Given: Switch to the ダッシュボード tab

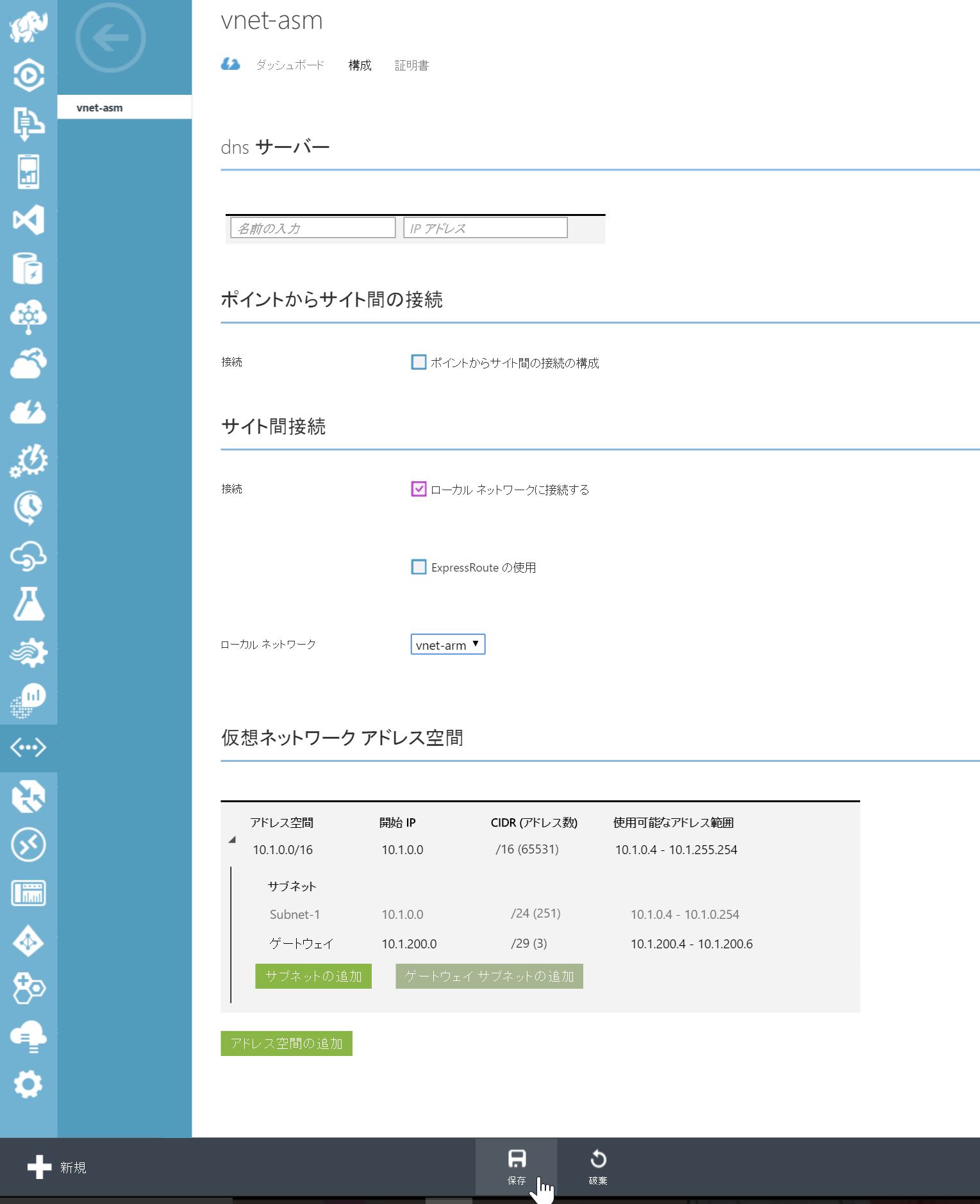Looking at the screenshot, I should pyautogui.click(x=290, y=65).
